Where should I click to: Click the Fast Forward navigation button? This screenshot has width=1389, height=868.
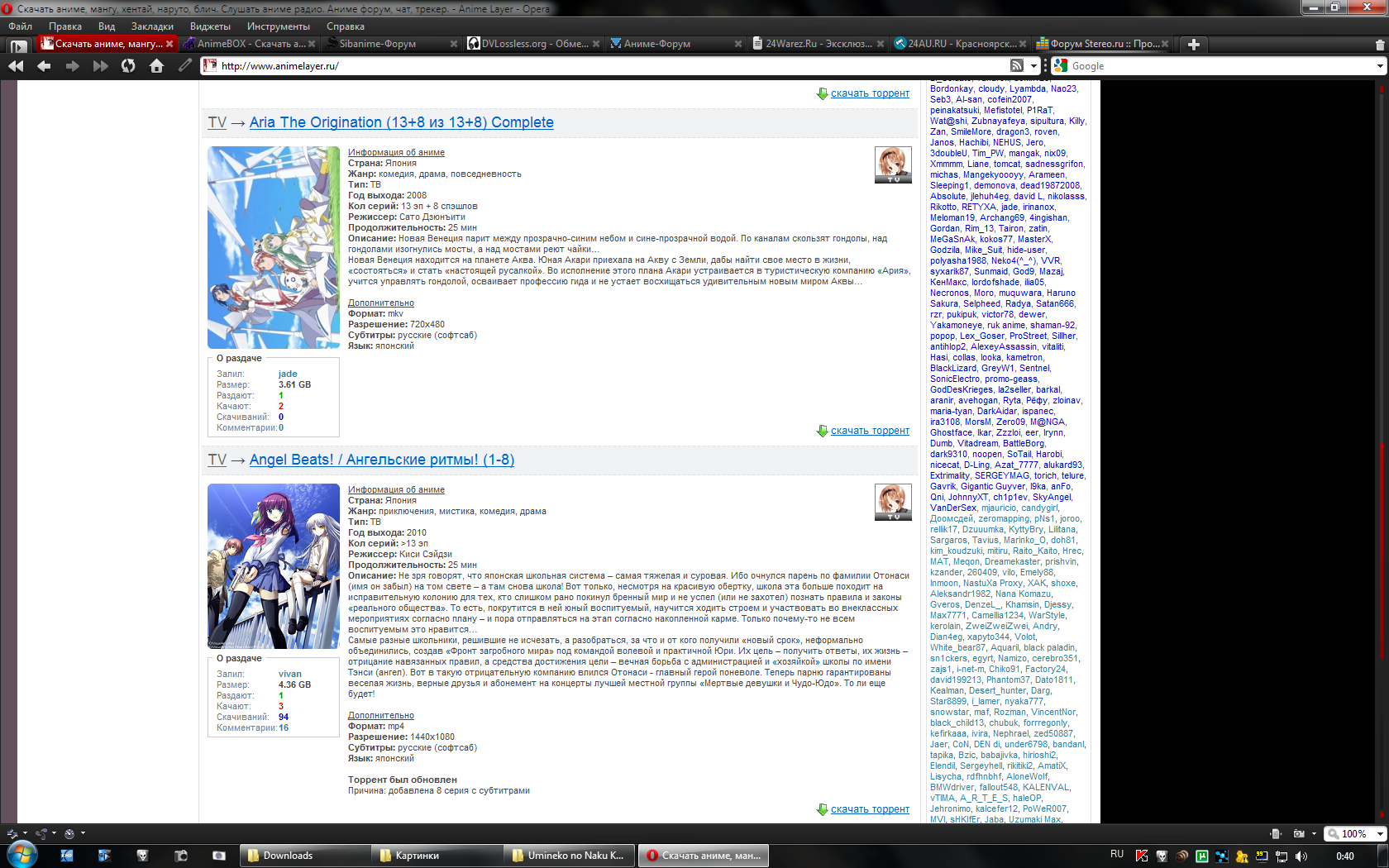click(x=101, y=66)
